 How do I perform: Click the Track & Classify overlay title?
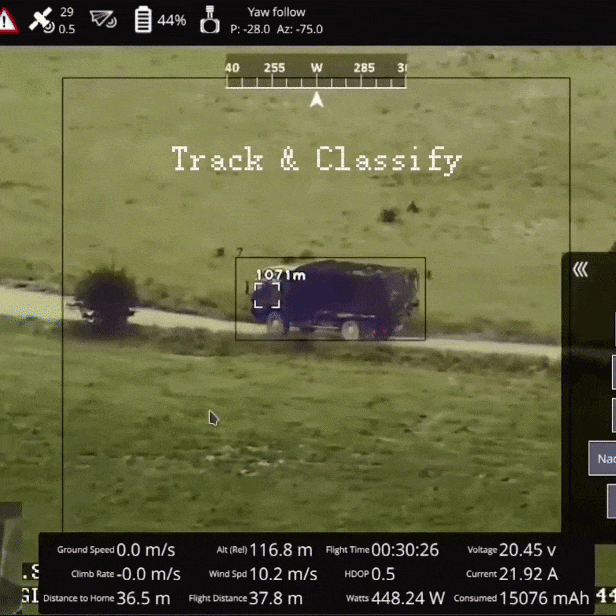point(317,159)
